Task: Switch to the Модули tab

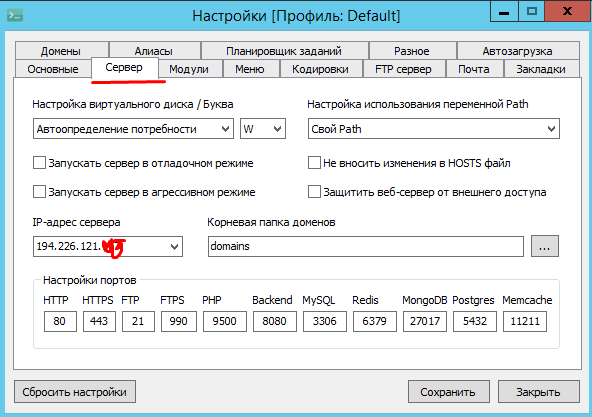Action: coord(189,70)
